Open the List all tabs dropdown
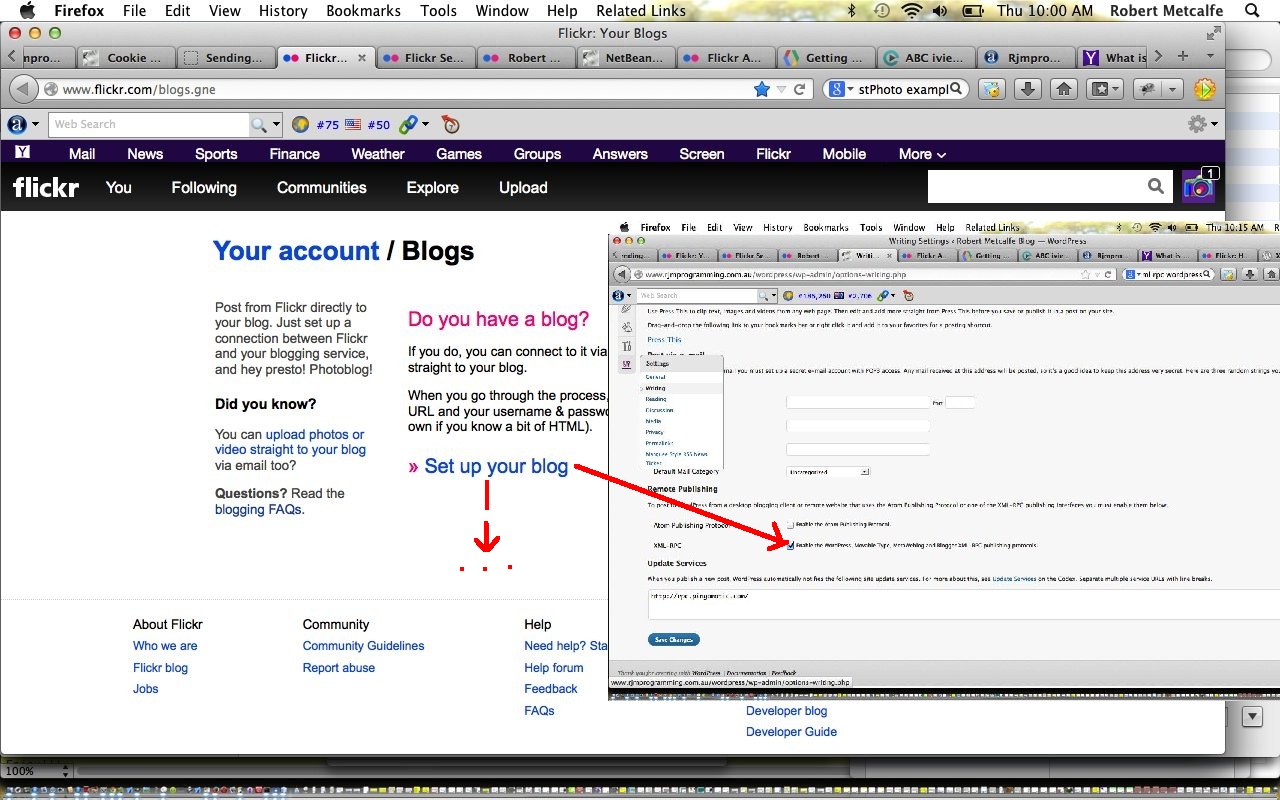The image size is (1280, 800). [1210, 57]
